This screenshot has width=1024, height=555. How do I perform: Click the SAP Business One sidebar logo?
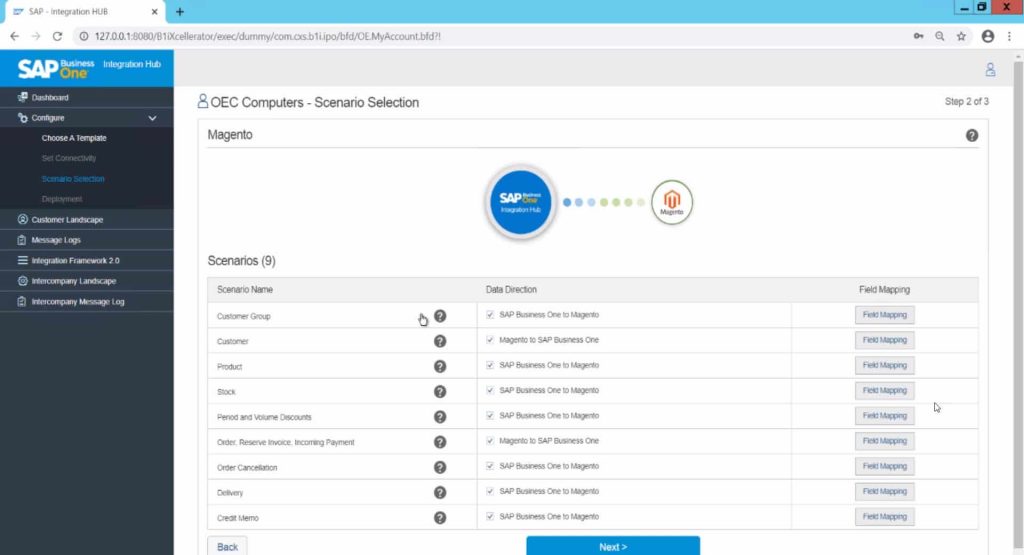click(56, 68)
